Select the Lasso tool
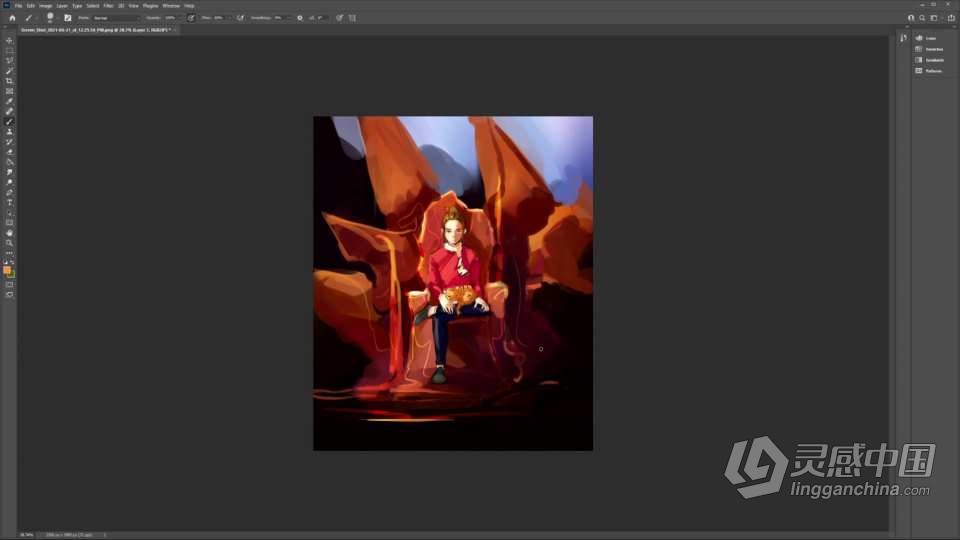This screenshot has width=960, height=540. 9,61
